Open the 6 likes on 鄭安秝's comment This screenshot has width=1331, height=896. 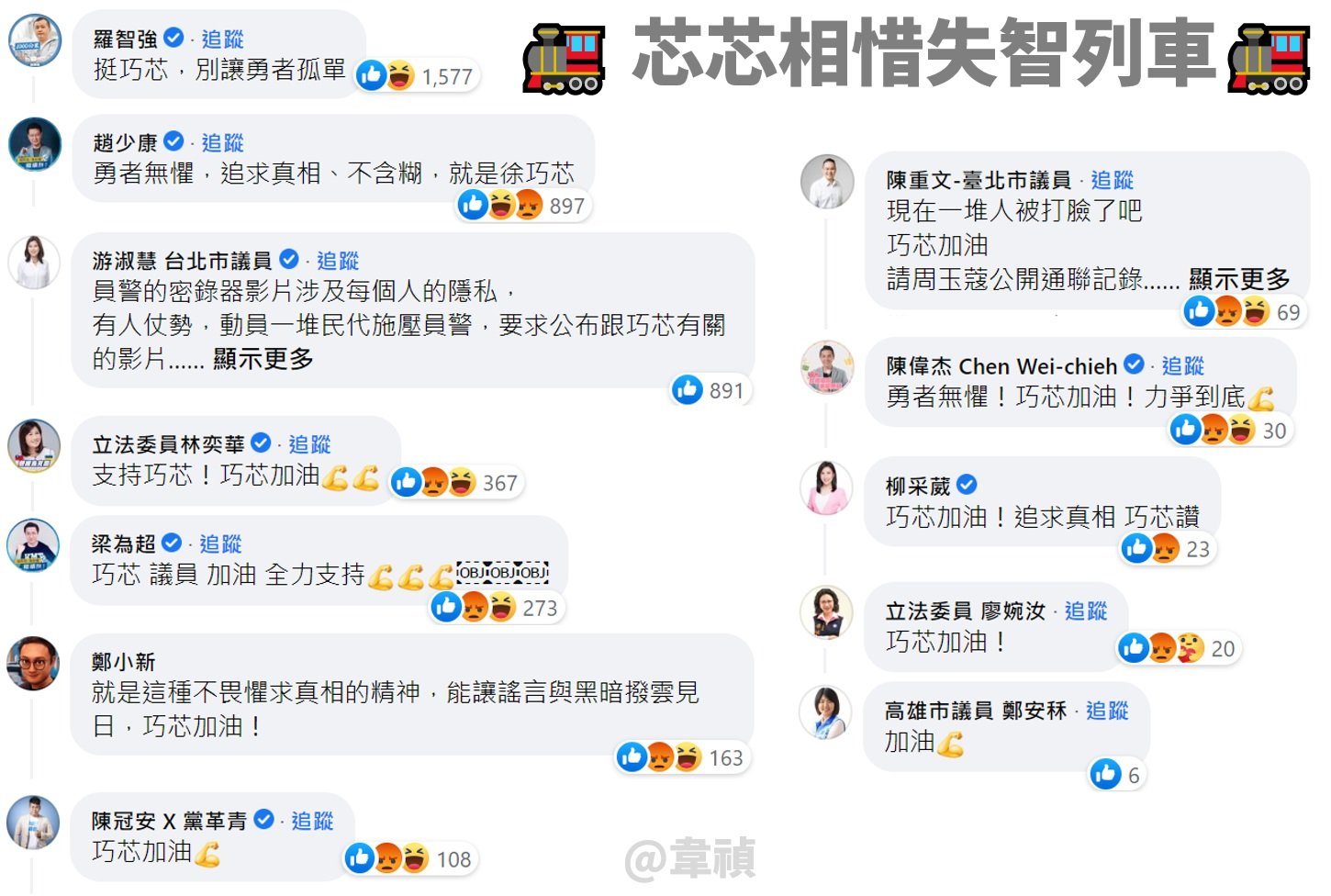1117,775
